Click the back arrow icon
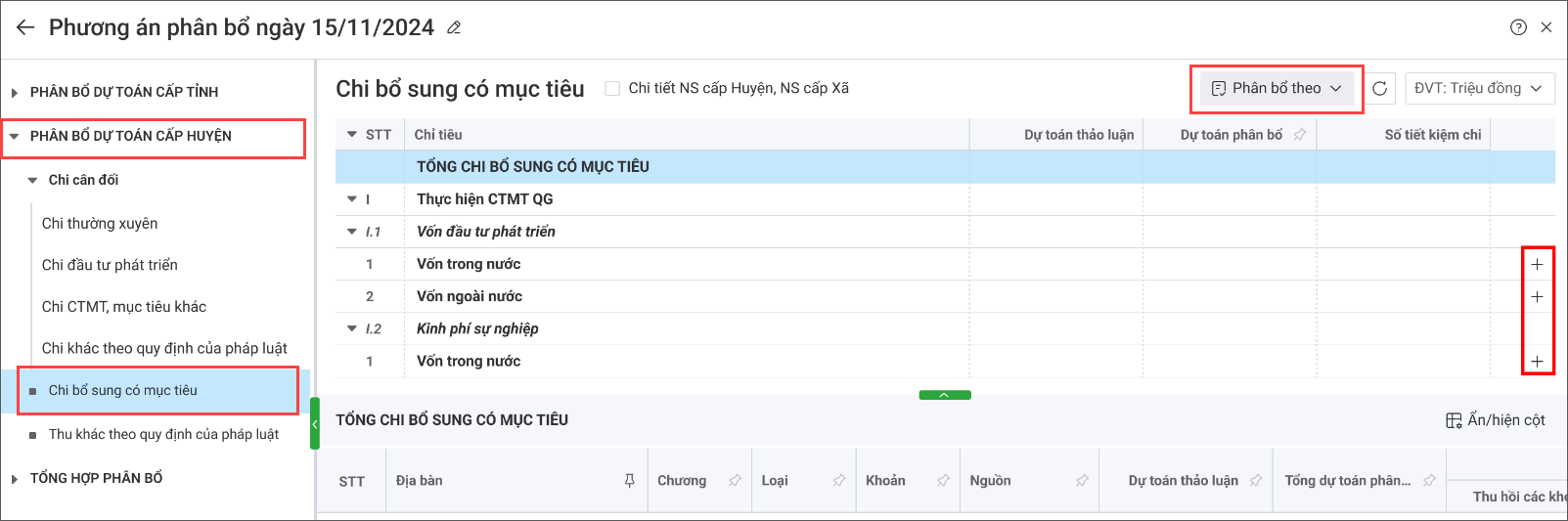 pos(25,28)
